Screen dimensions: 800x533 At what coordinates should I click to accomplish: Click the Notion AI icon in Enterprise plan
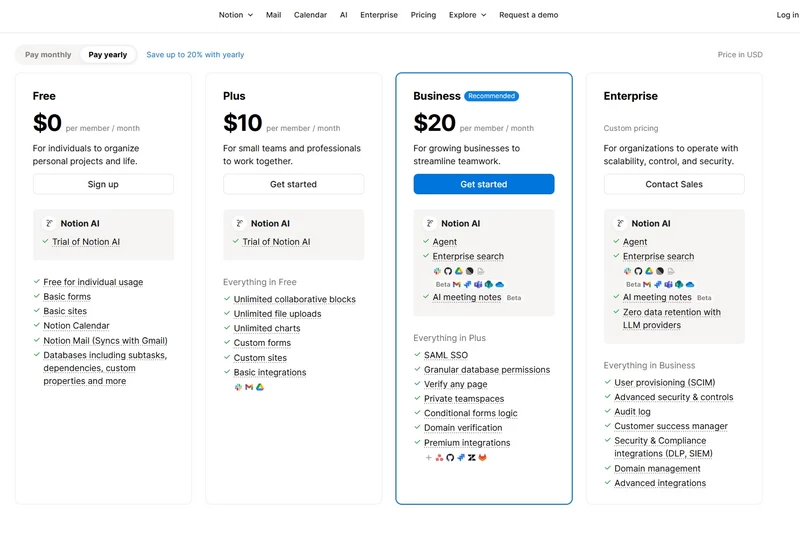[x=620, y=223]
